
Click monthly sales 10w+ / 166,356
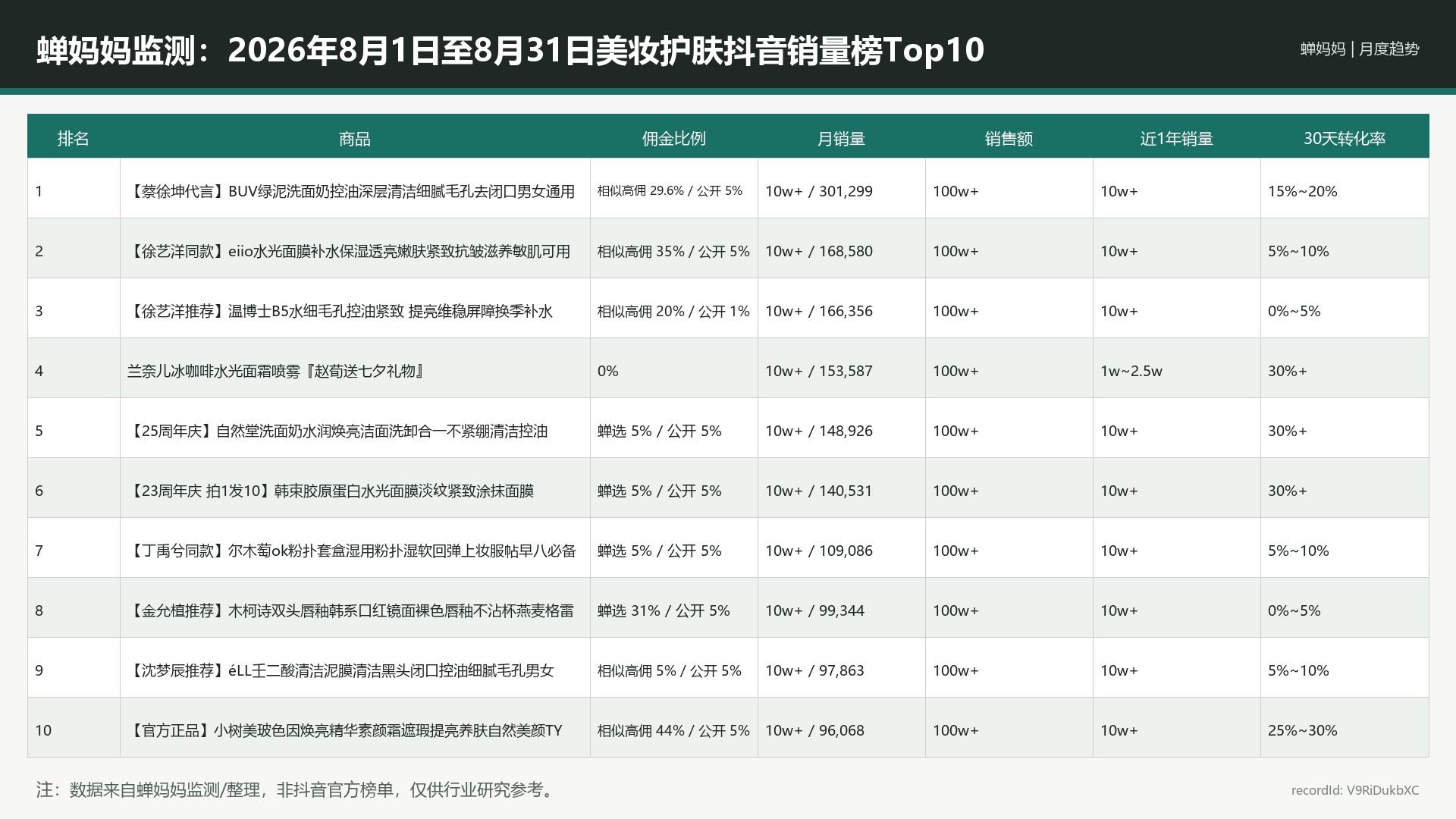[819, 311]
